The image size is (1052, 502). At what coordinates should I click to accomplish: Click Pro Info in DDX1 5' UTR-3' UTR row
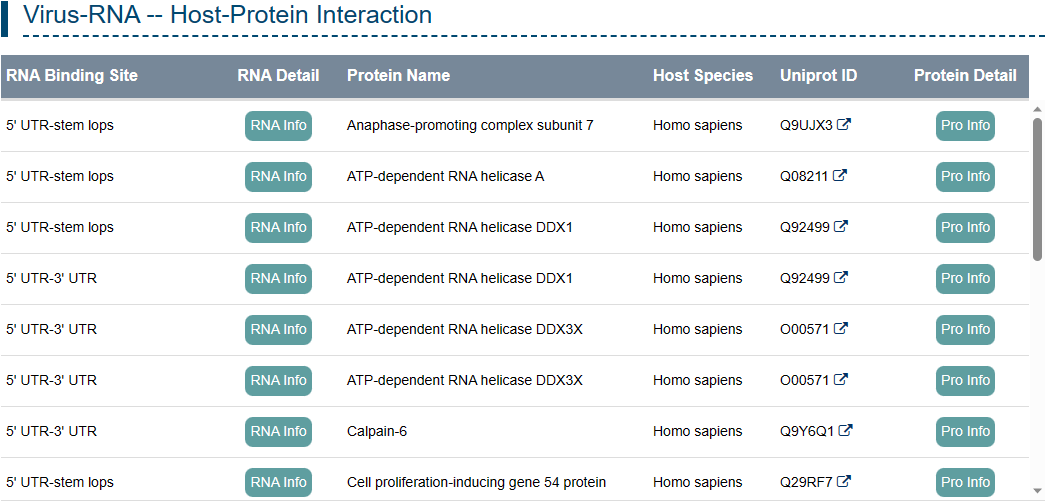click(965, 279)
